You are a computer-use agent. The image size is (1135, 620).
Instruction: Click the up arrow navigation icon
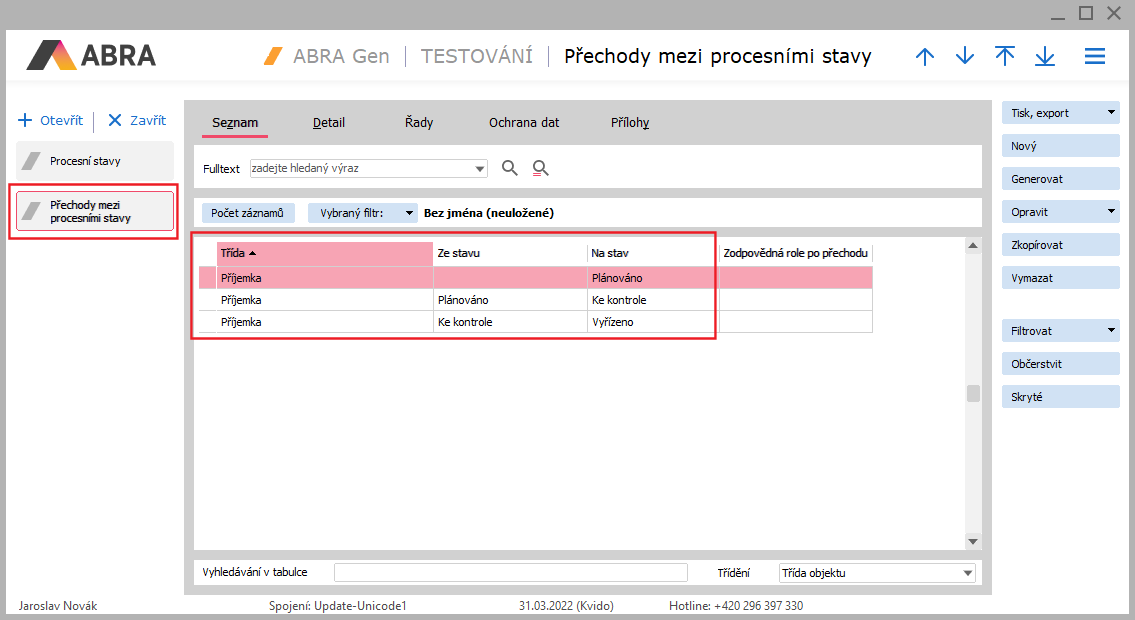pyautogui.click(x=925, y=57)
